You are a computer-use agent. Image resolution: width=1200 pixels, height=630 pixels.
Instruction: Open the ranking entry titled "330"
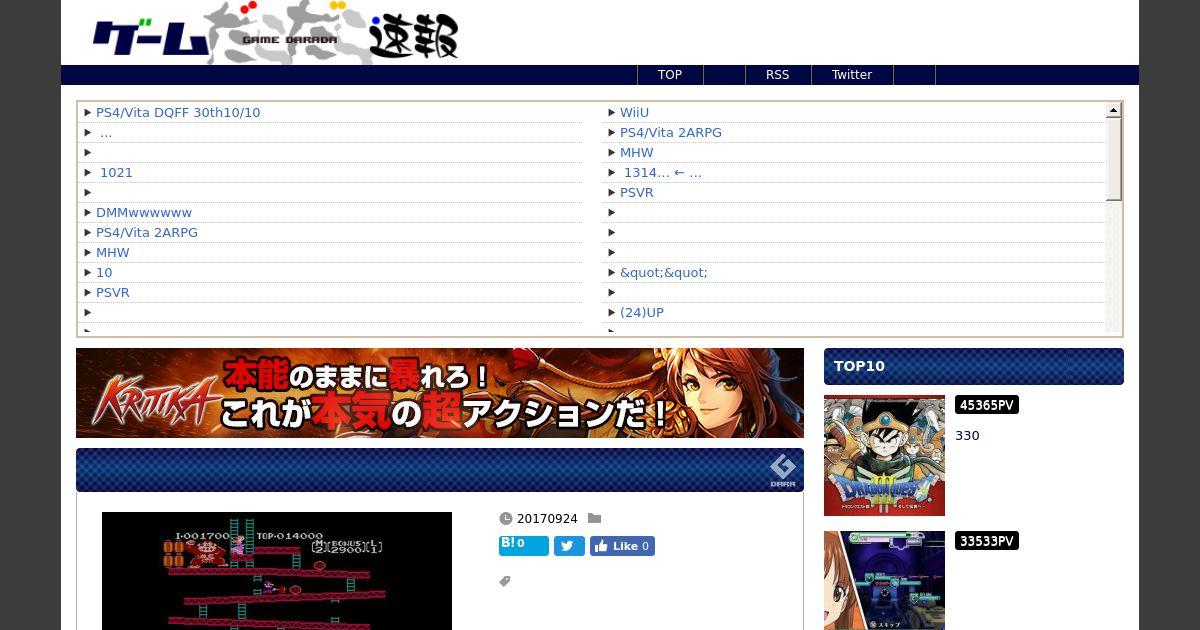coord(967,436)
